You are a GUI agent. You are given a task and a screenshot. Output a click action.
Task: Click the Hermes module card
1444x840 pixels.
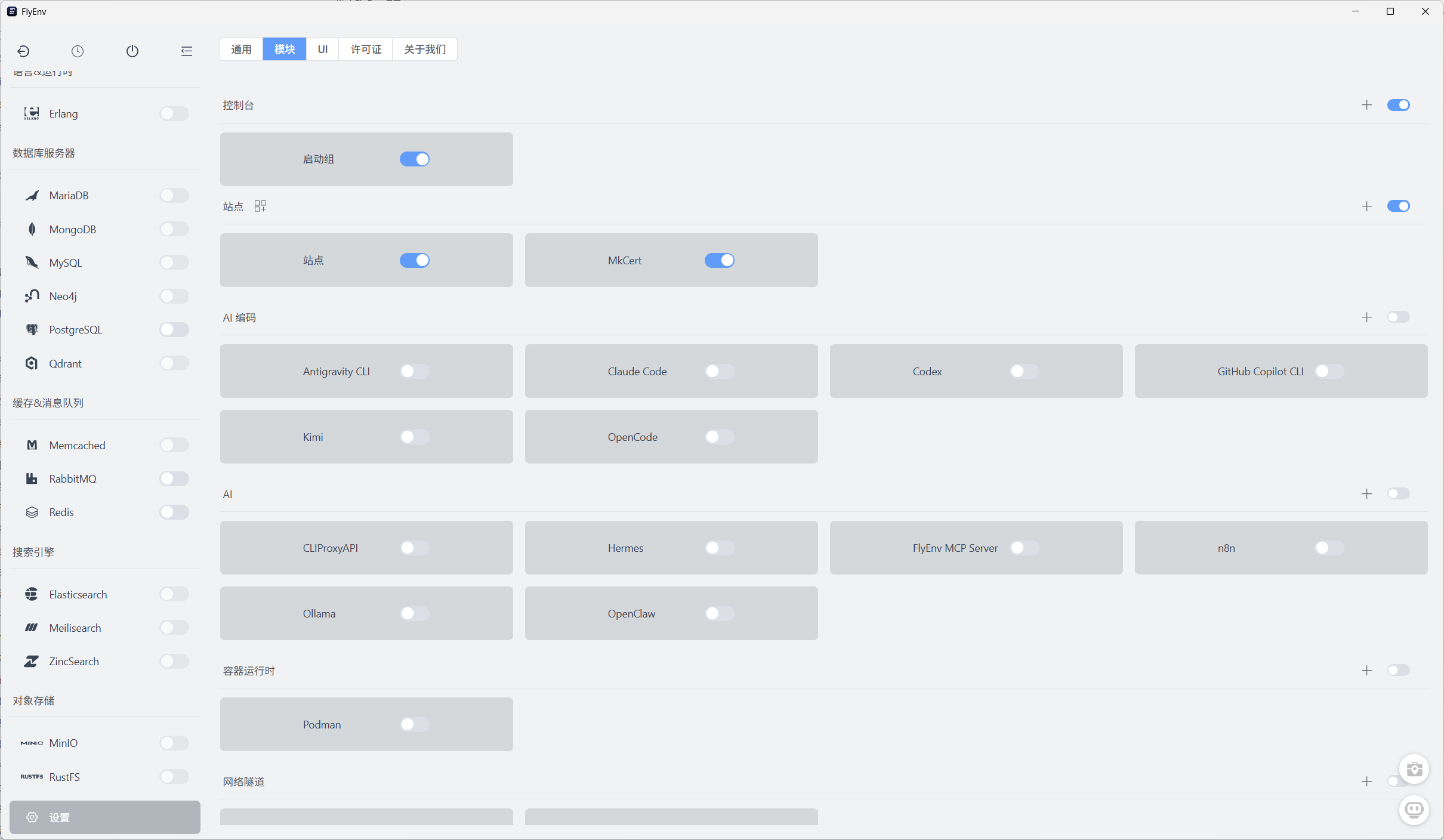tap(671, 548)
